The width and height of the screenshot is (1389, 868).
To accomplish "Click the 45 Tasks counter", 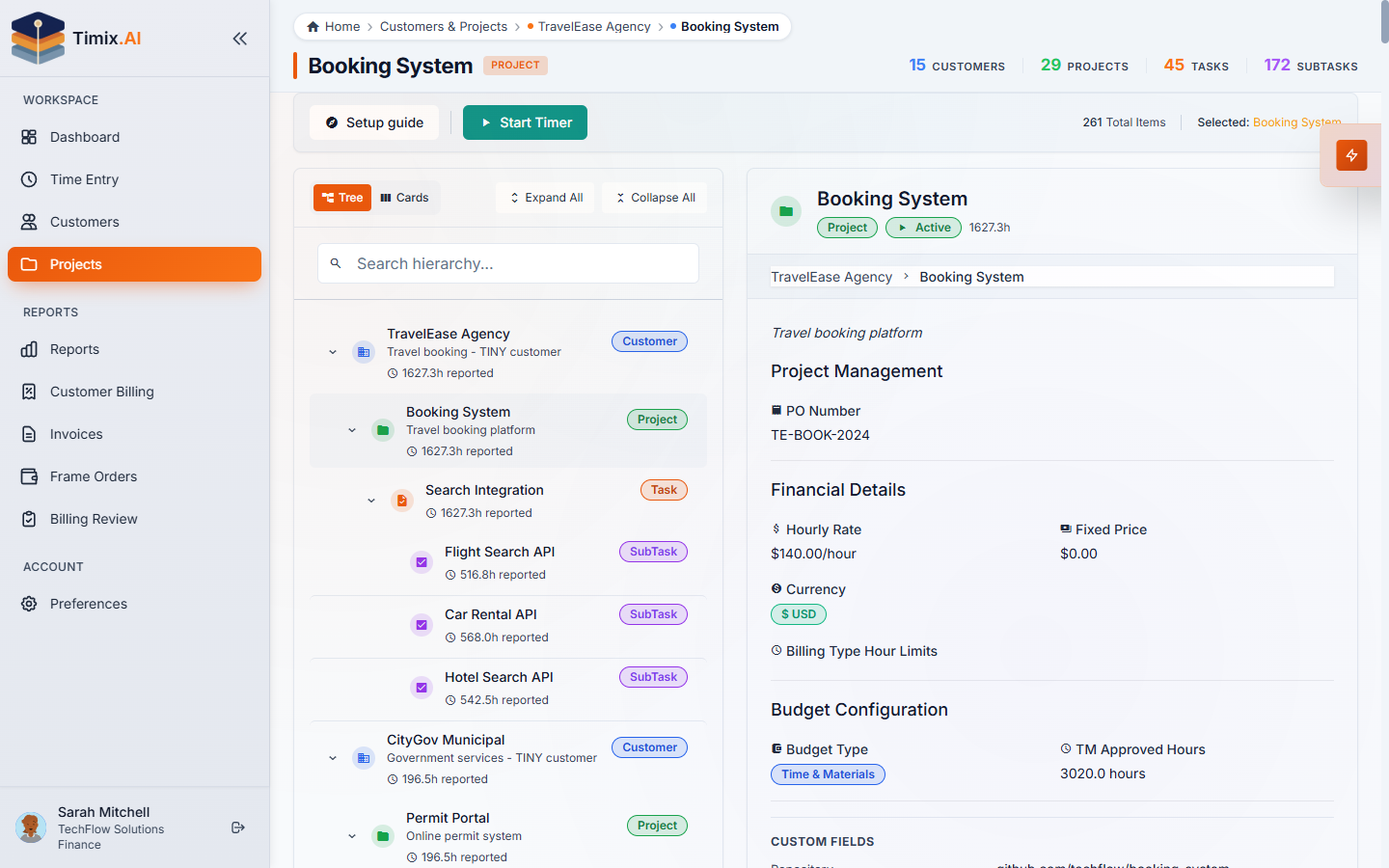I will pos(1196,66).
